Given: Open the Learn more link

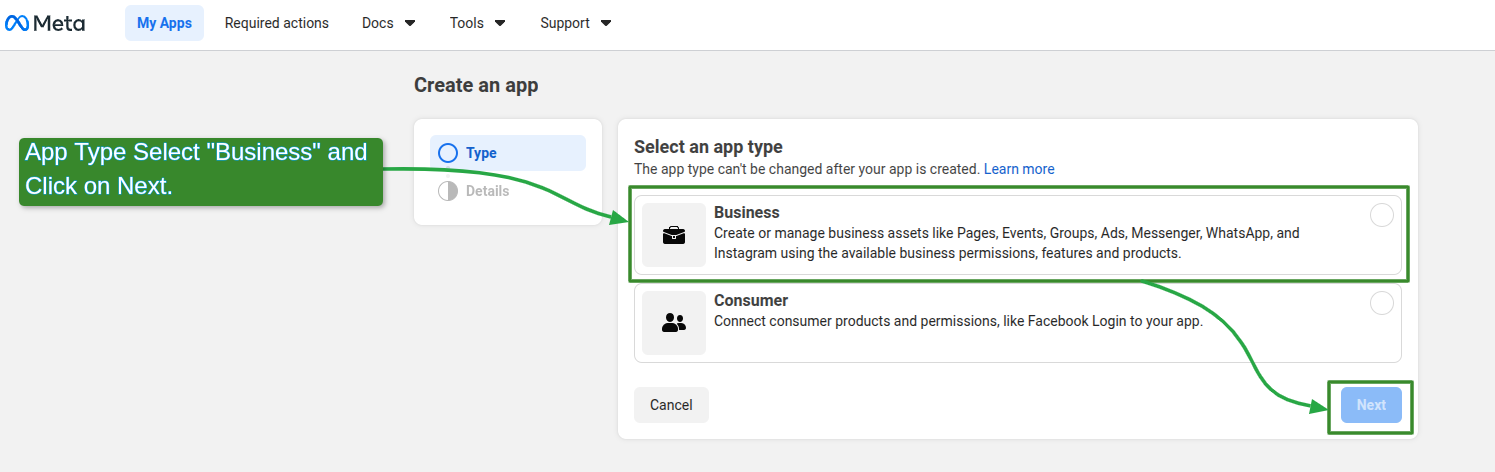Looking at the screenshot, I should [1019, 169].
